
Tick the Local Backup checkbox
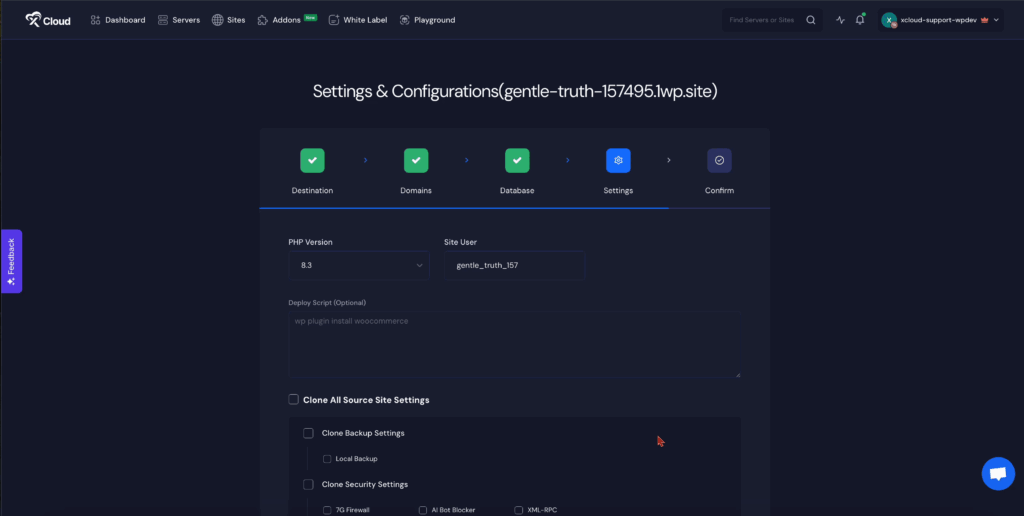pyautogui.click(x=327, y=459)
